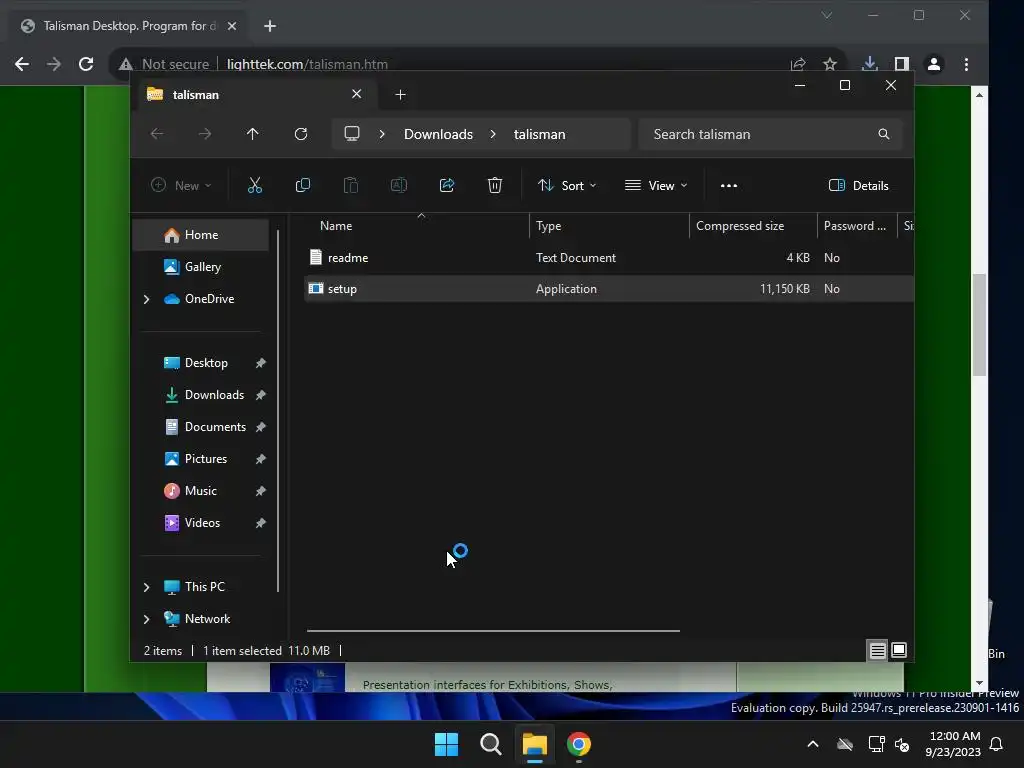Click the Paste clipboard icon in toolbar
Screen dimensions: 1024x768
tap(351, 185)
